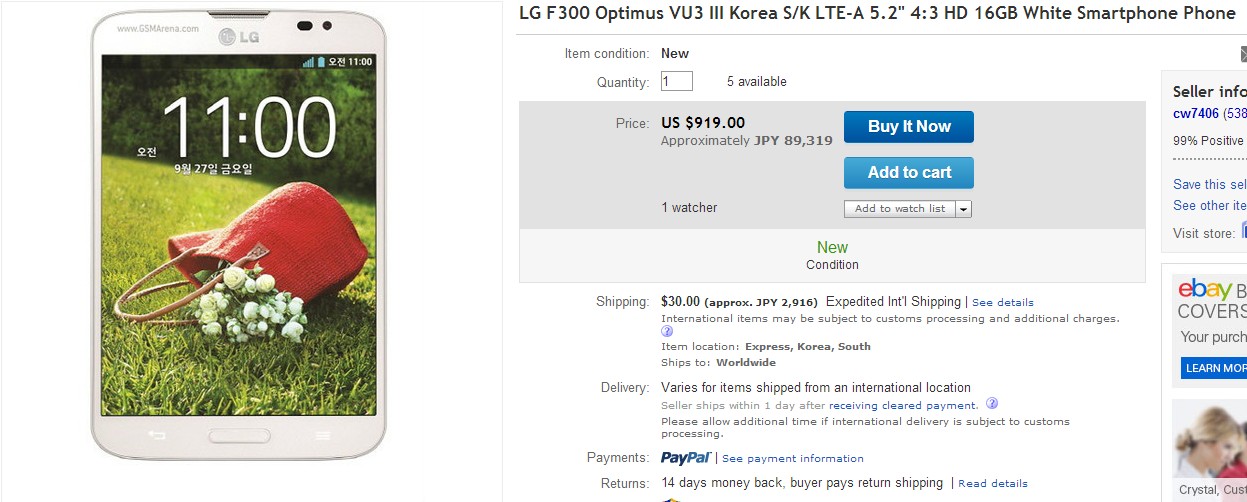Click Add to watch list
The width and height of the screenshot is (1247, 502).
point(899,209)
